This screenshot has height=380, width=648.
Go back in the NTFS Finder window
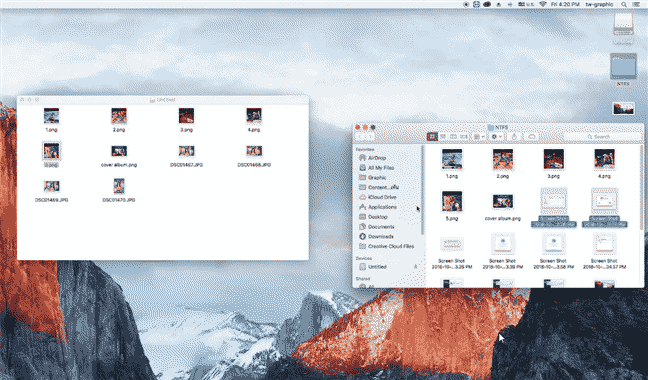pyautogui.click(x=360, y=136)
